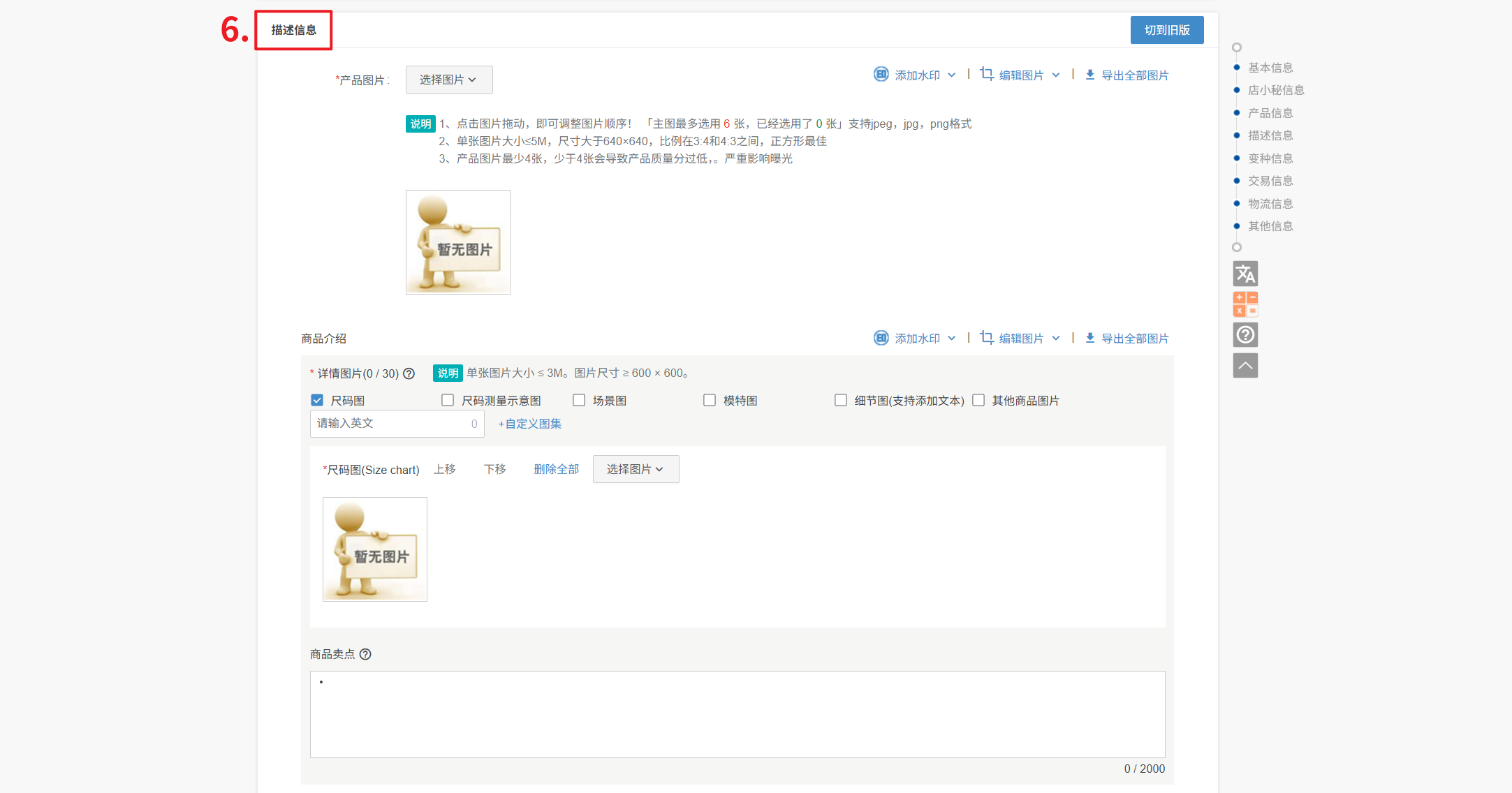Enable the 场景图 checkbox
1512x793 pixels.
click(579, 400)
